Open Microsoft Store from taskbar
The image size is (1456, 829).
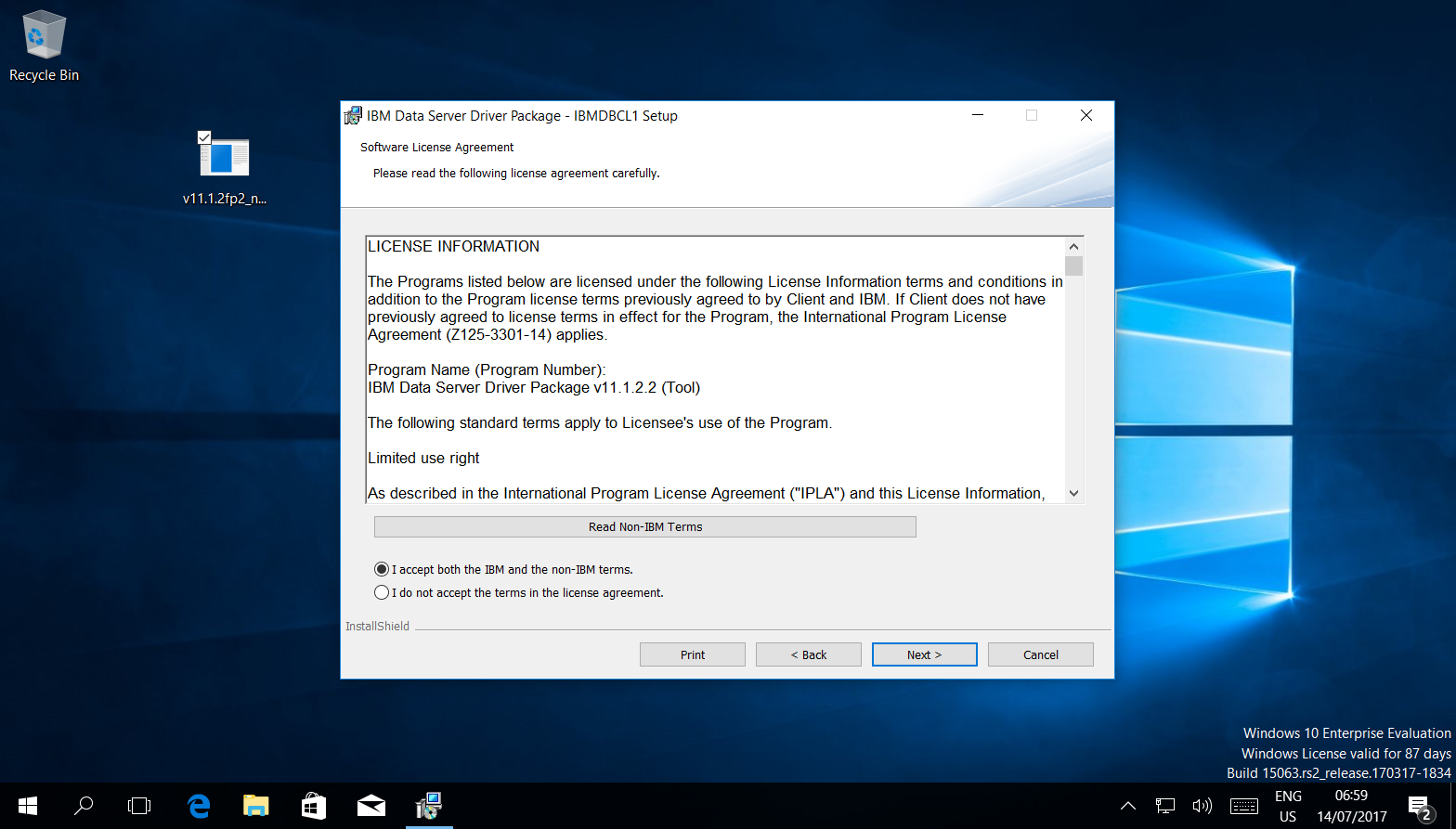314,806
